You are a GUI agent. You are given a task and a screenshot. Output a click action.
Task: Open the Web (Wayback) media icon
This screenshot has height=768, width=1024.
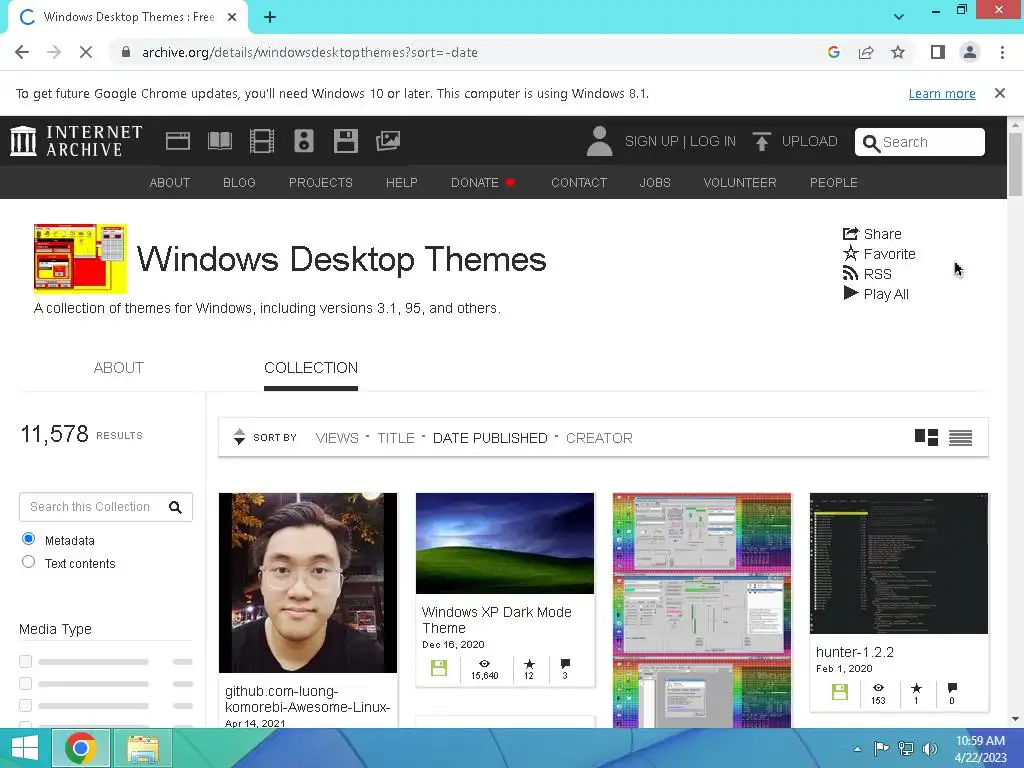pos(178,141)
